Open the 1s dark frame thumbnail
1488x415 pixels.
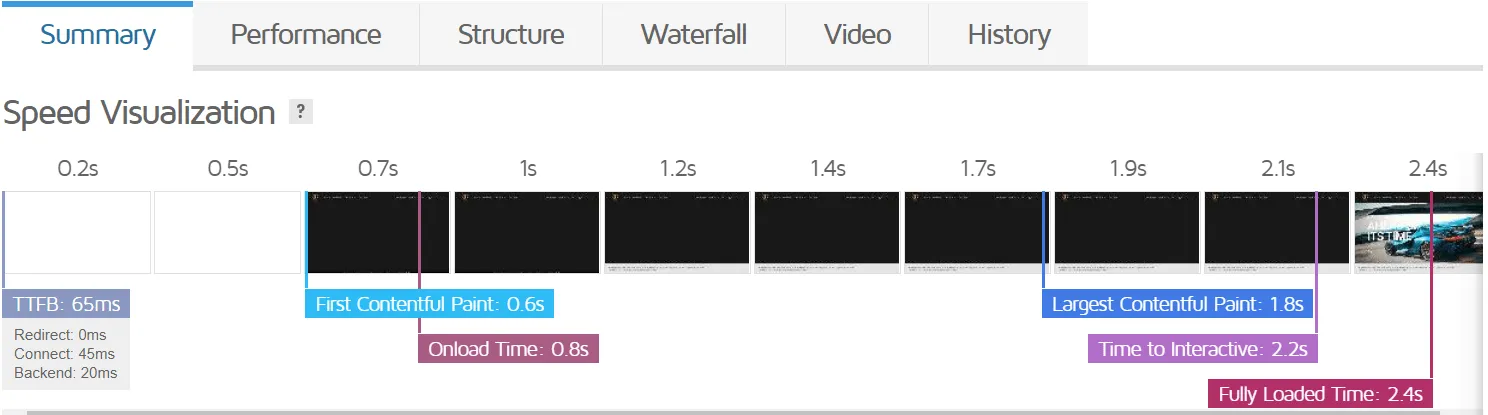click(x=527, y=232)
